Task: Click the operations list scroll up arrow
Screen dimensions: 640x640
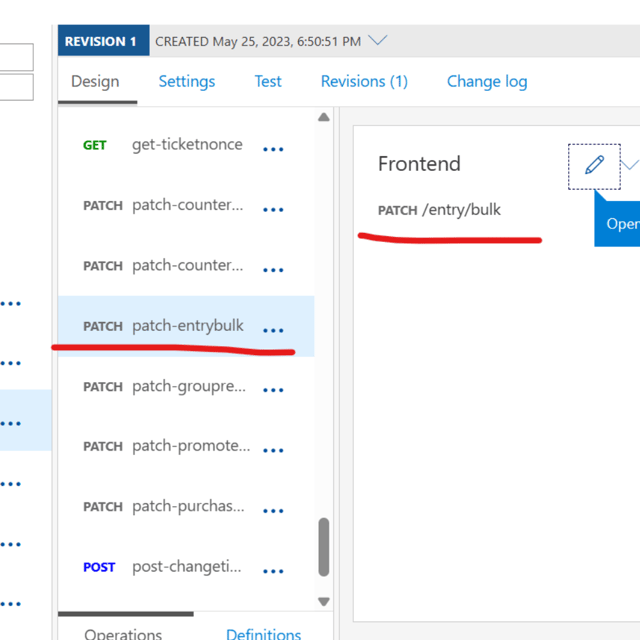Action: (323, 118)
